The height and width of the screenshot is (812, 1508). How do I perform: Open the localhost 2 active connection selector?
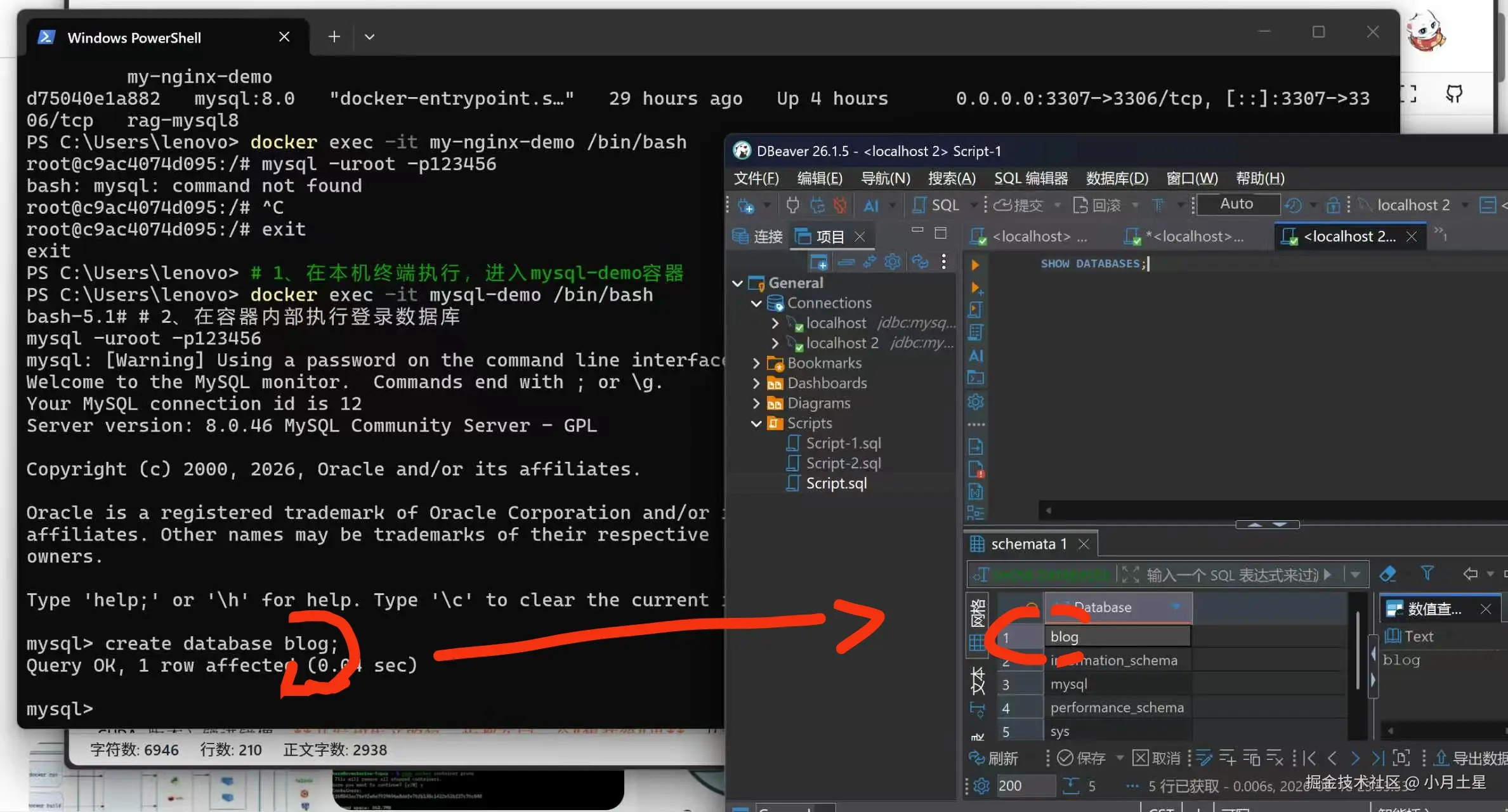point(1413,205)
